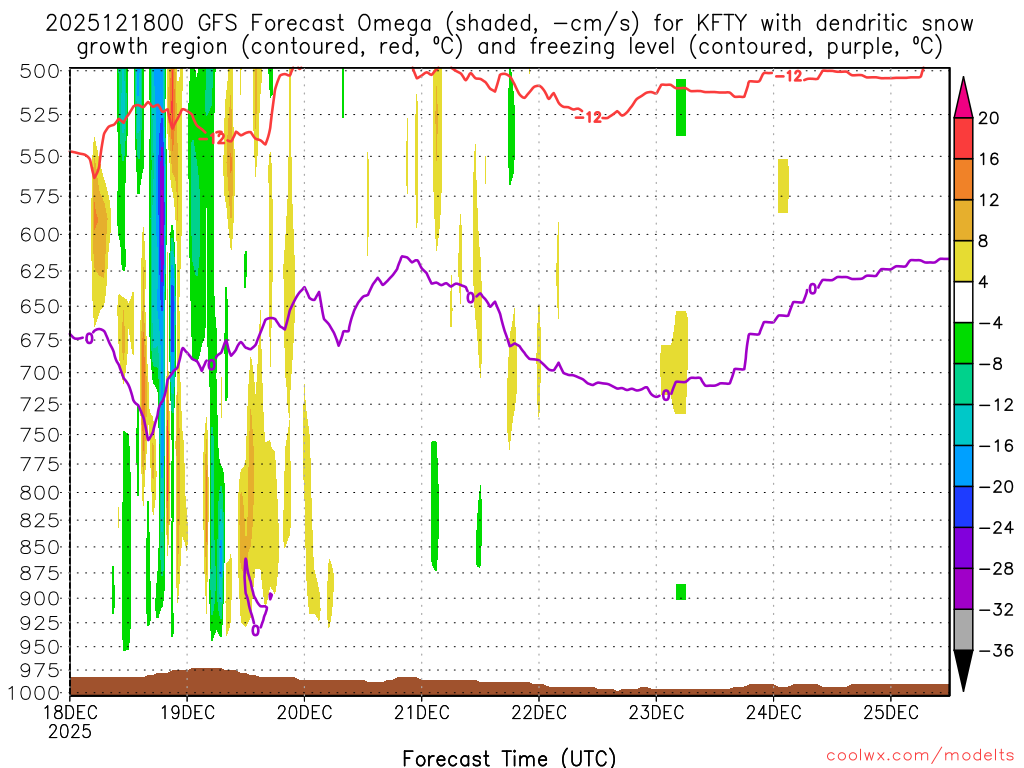Click the red 16 to 20 colorbar segment

963,138
